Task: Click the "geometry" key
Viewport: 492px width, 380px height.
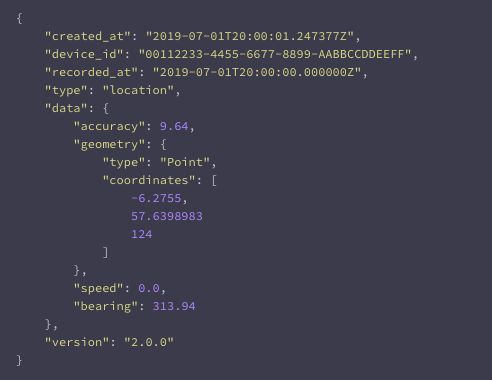Action: coord(109,144)
